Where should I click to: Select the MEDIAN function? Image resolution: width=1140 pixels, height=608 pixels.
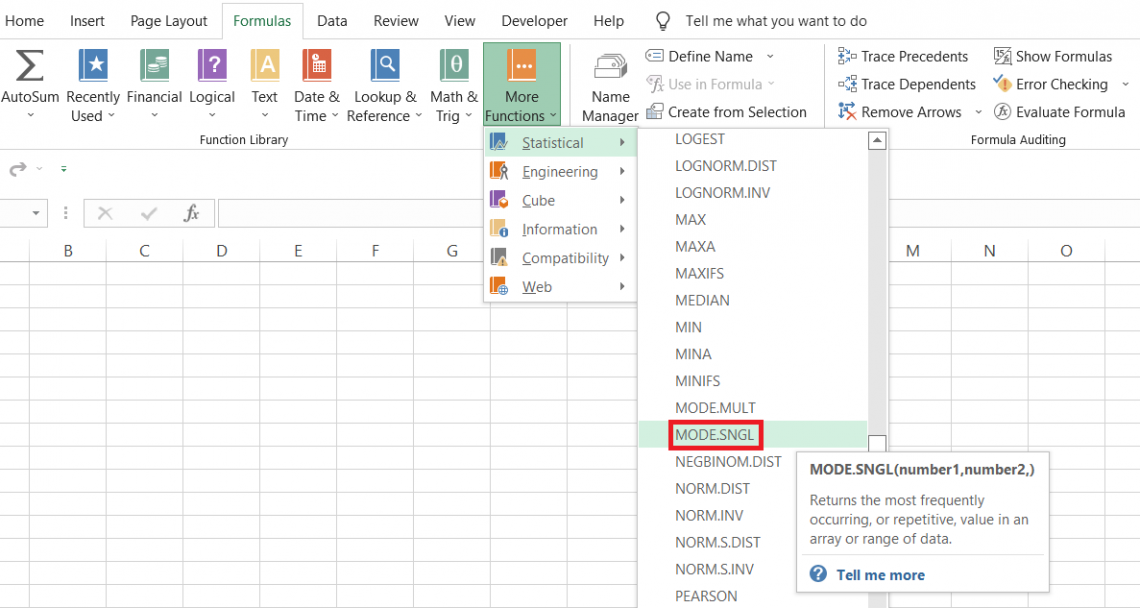pos(702,300)
